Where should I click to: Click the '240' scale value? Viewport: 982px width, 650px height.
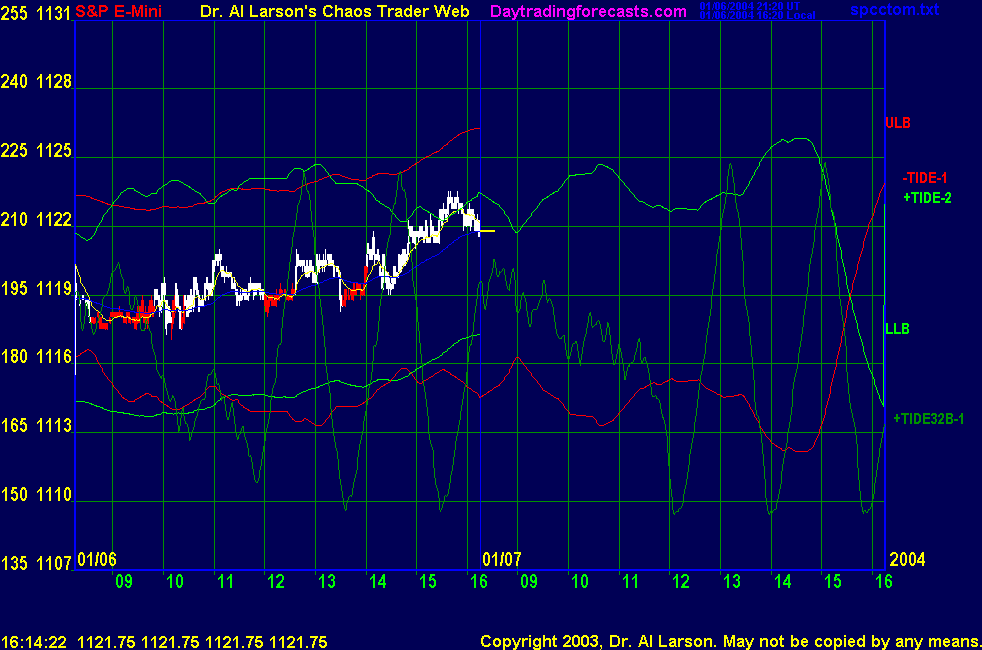14,81
